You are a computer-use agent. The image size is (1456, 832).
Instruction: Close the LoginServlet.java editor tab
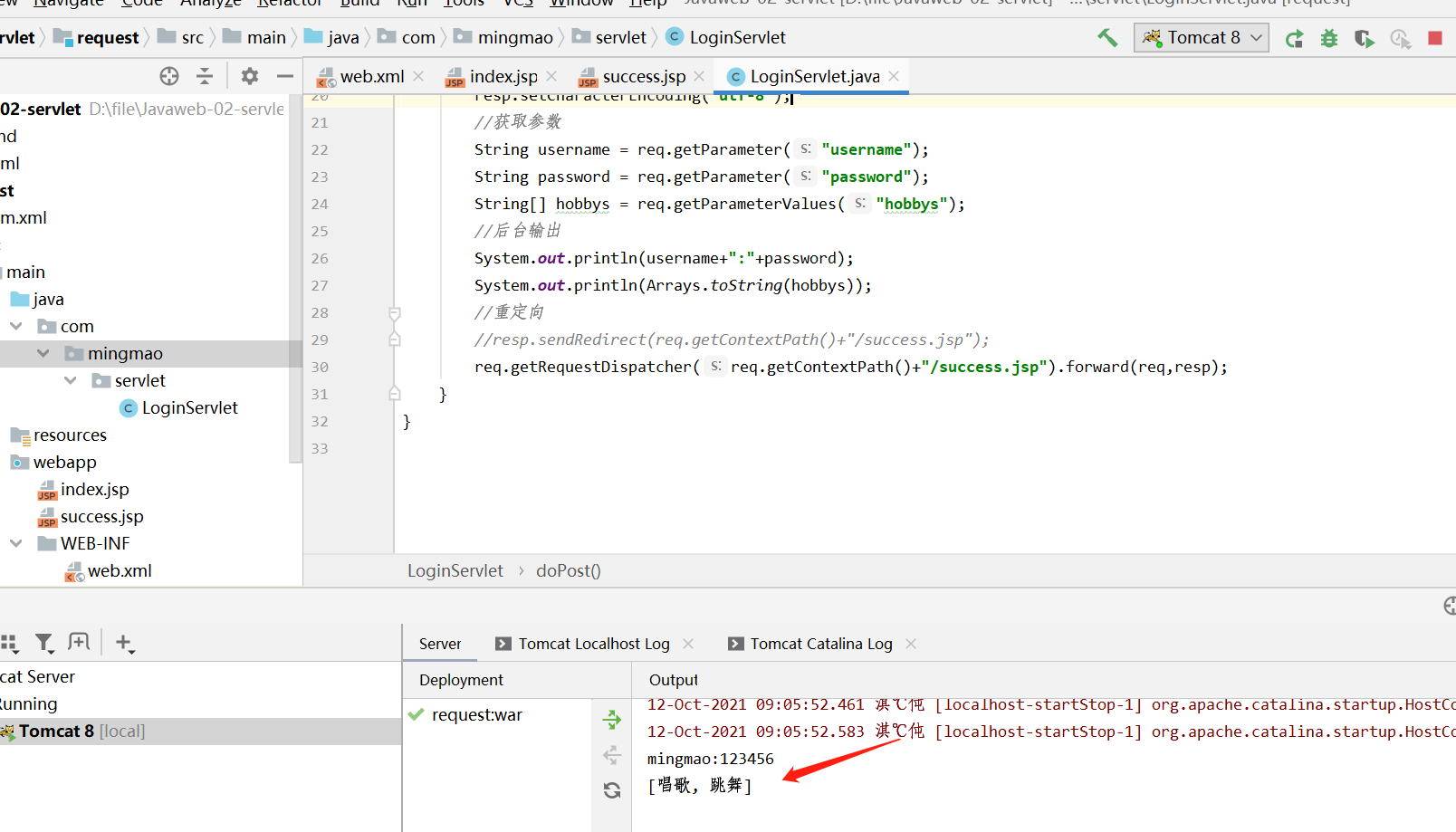pos(894,77)
